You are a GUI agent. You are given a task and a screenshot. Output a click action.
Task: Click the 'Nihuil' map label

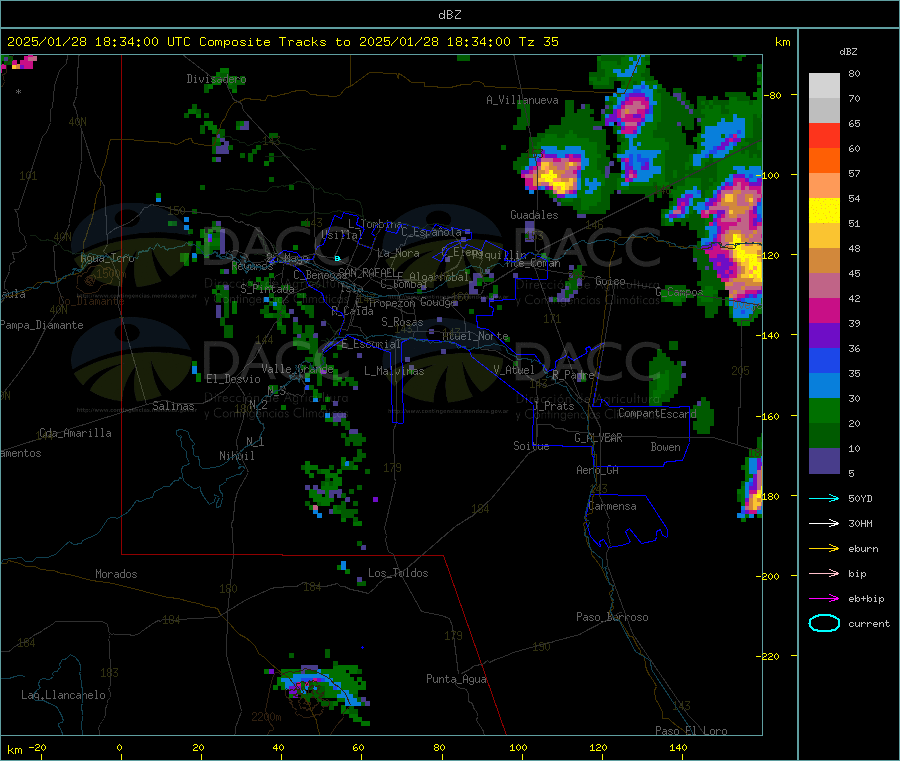point(236,456)
